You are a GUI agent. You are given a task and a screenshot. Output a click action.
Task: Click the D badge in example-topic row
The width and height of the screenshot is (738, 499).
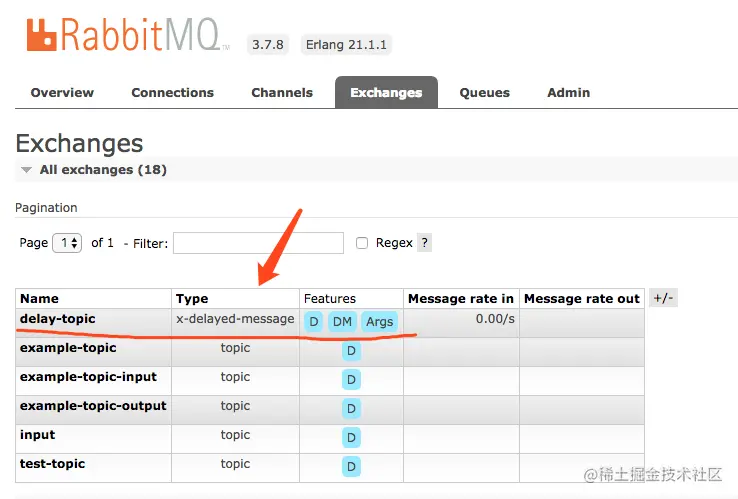[x=351, y=351]
